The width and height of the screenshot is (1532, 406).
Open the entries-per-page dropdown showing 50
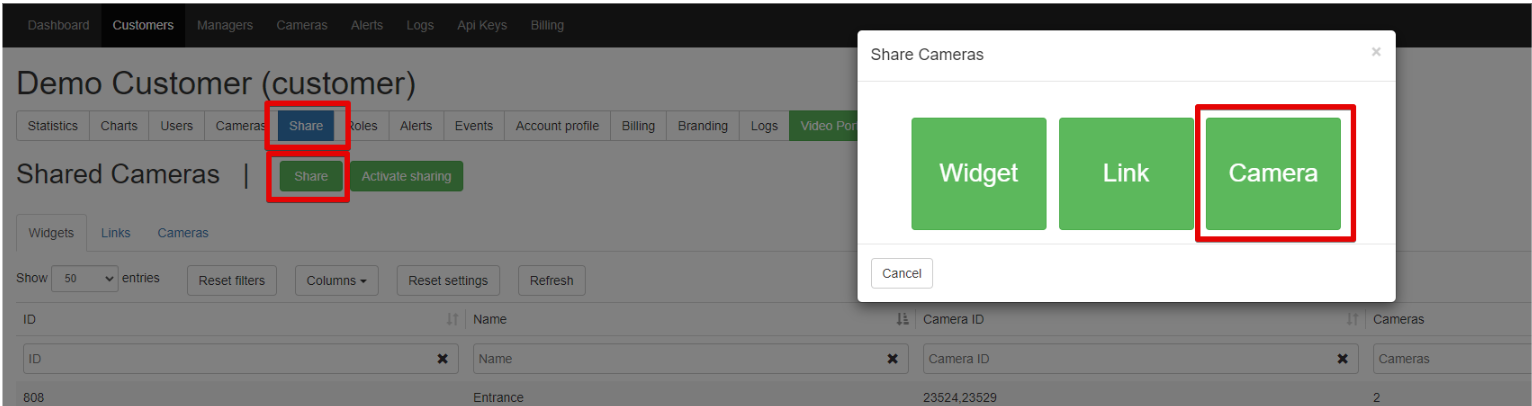click(x=85, y=279)
